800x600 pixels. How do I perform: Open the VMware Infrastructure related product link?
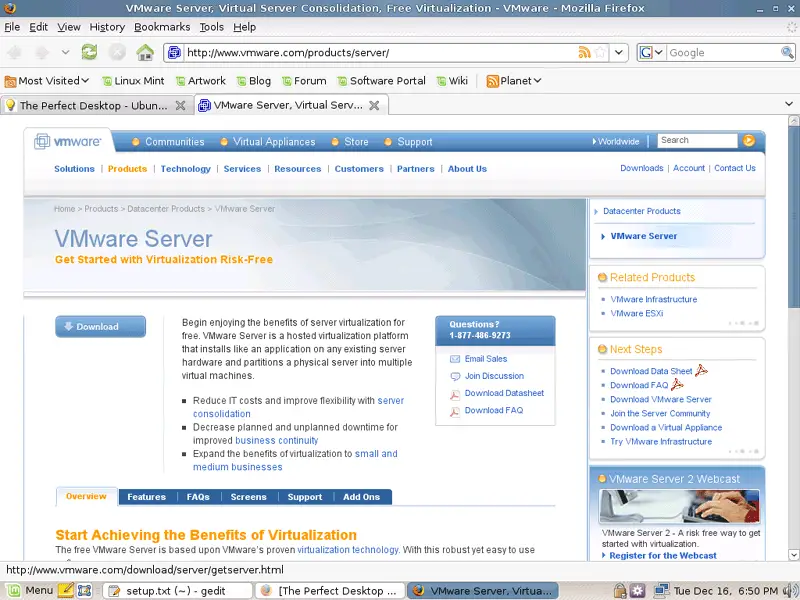654,299
